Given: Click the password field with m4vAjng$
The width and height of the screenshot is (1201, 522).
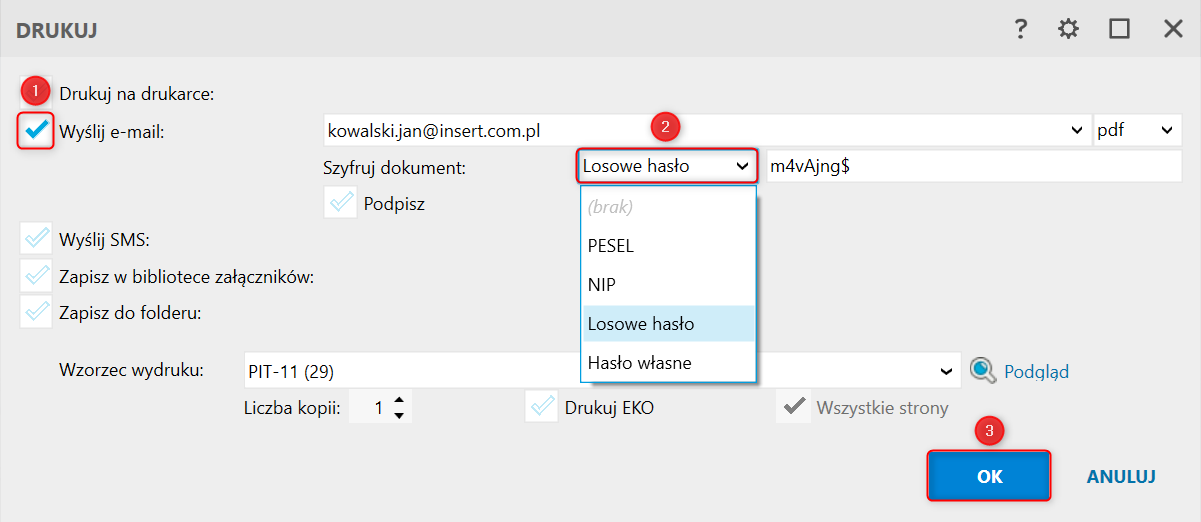Looking at the screenshot, I should (x=973, y=167).
